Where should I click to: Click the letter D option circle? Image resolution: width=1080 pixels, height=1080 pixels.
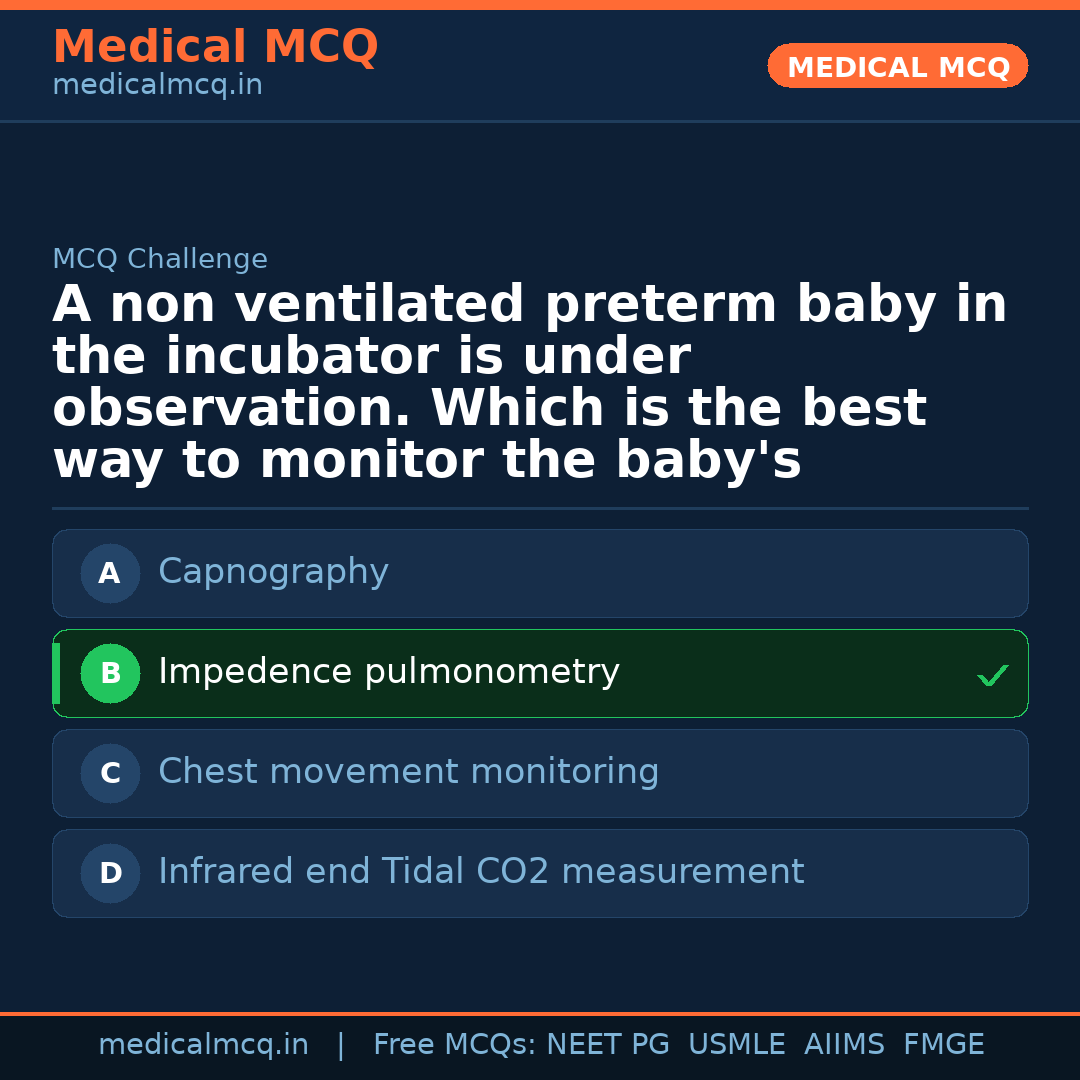point(110,874)
